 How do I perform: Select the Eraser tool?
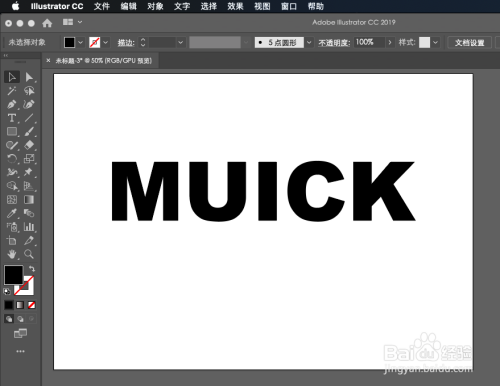point(29,145)
